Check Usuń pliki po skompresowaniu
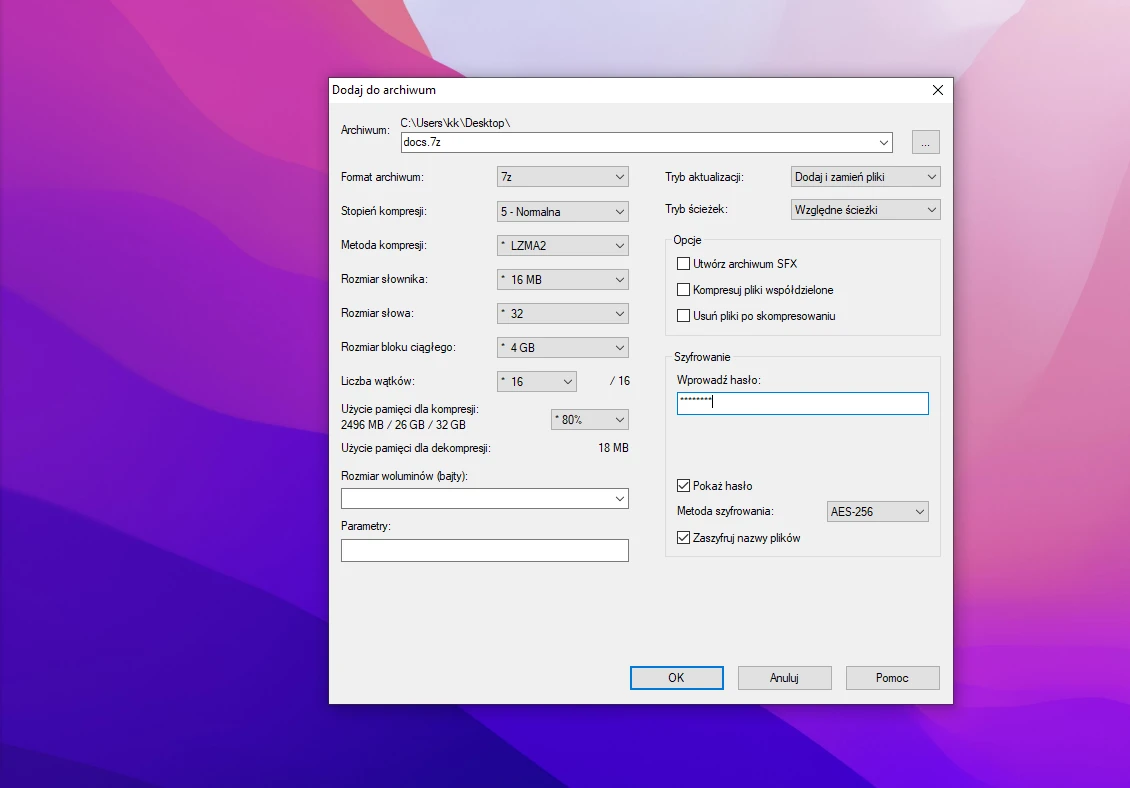The height and width of the screenshot is (788, 1130). coord(684,316)
